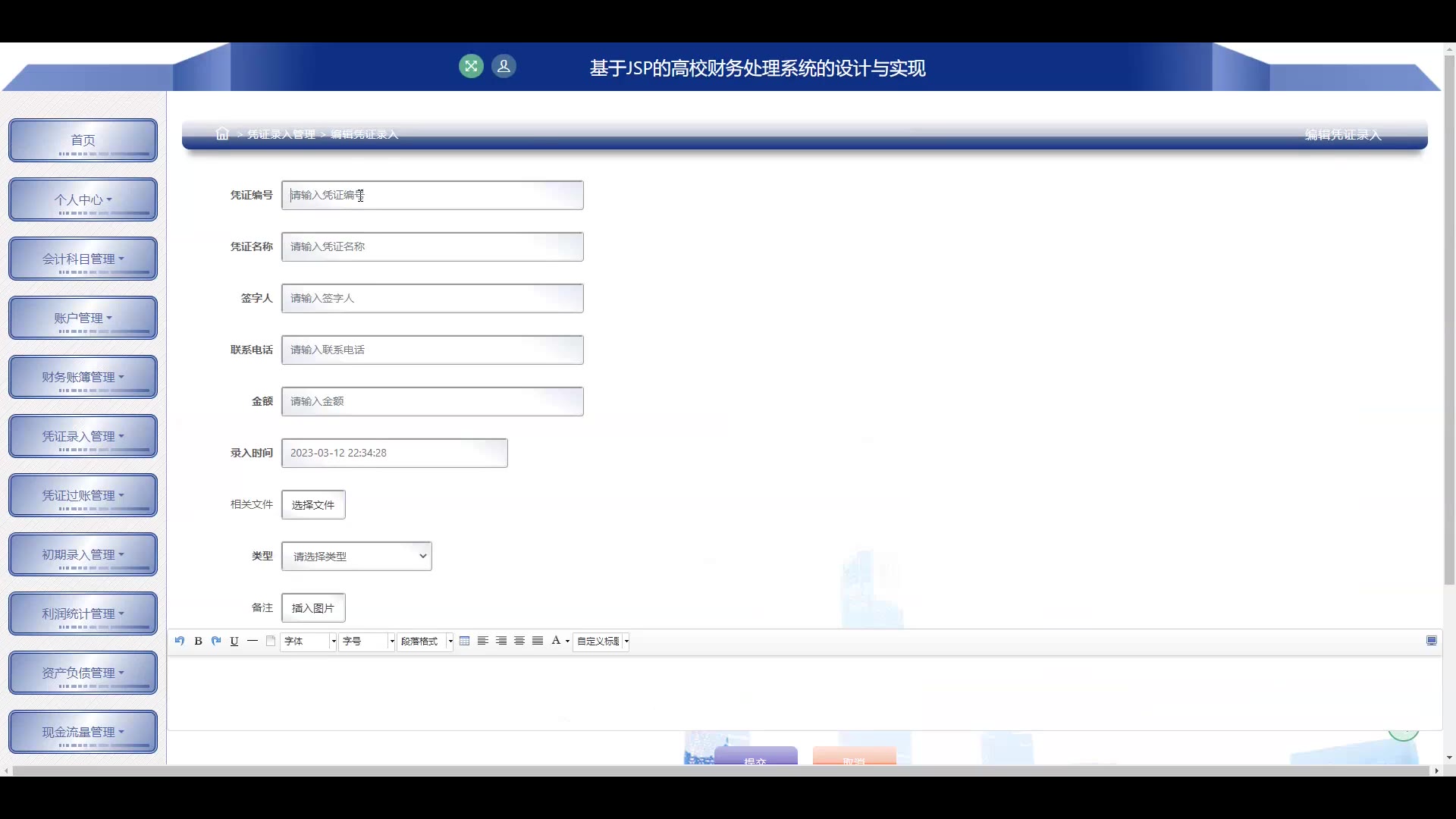Toggle bold formatting in editor
This screenshot has height=819, width=1456.
click(x=198, y=641)
